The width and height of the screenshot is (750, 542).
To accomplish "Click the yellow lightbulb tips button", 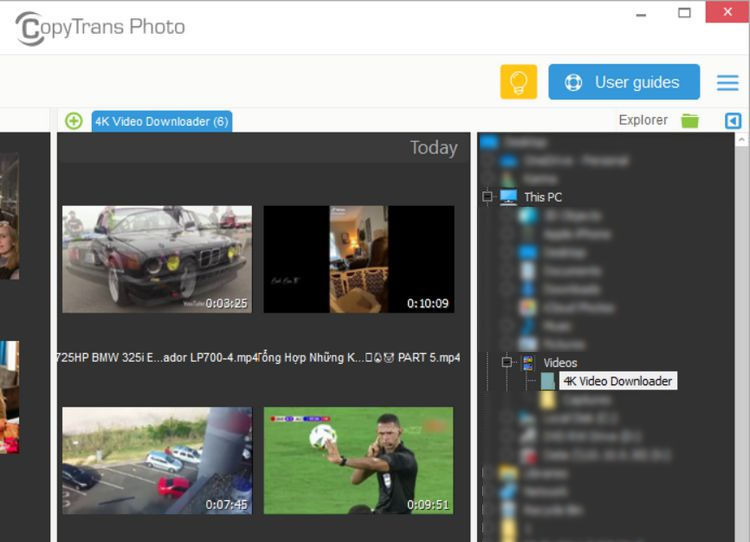I will click(x=518, y=82).
